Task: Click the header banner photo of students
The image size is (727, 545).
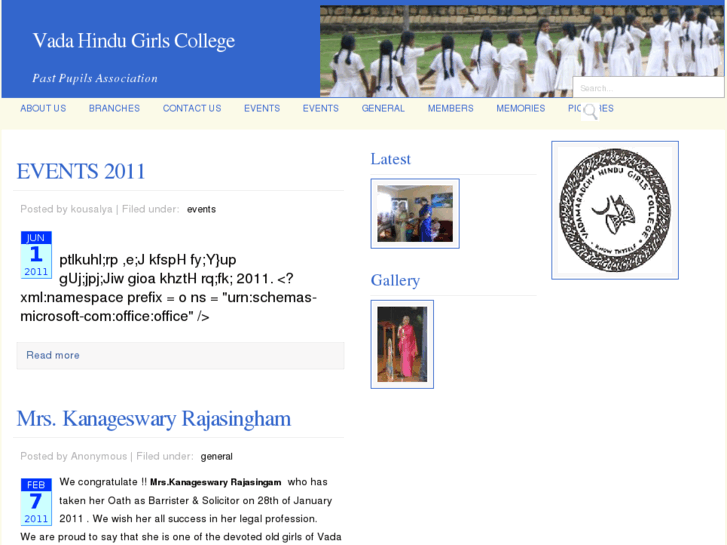Action: (x=522, y=51)
